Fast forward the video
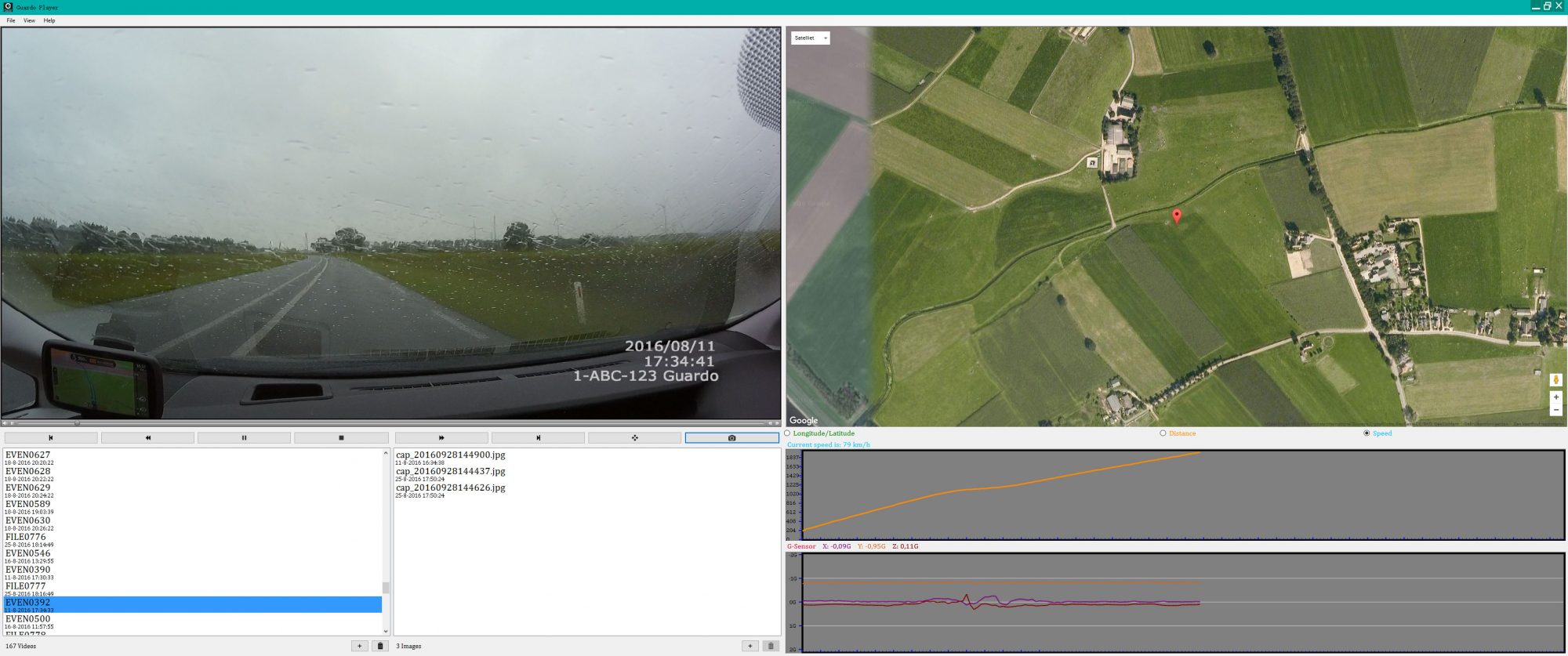 [x=441, y=438]
